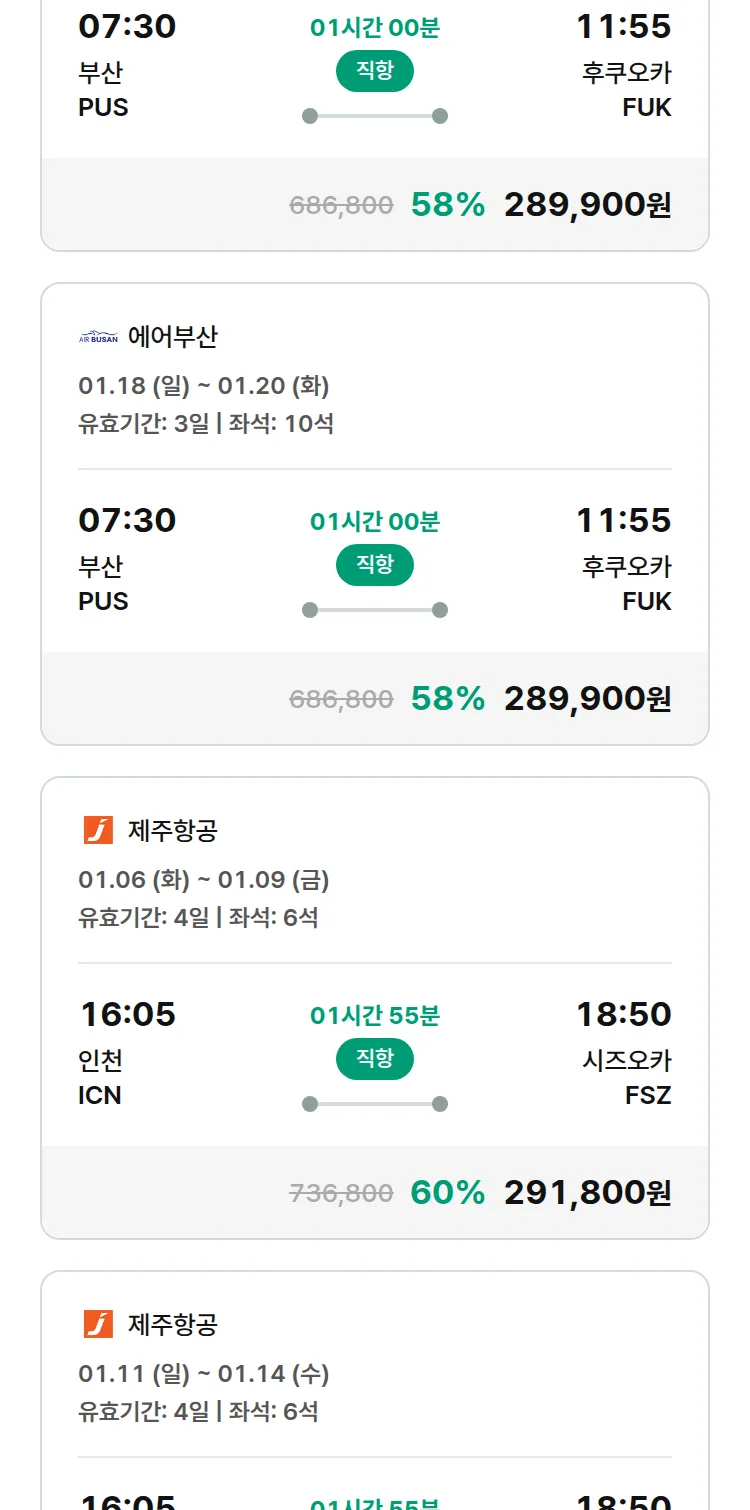
Task: Open the 에어부산 airline name
Action: coord(173,337)
